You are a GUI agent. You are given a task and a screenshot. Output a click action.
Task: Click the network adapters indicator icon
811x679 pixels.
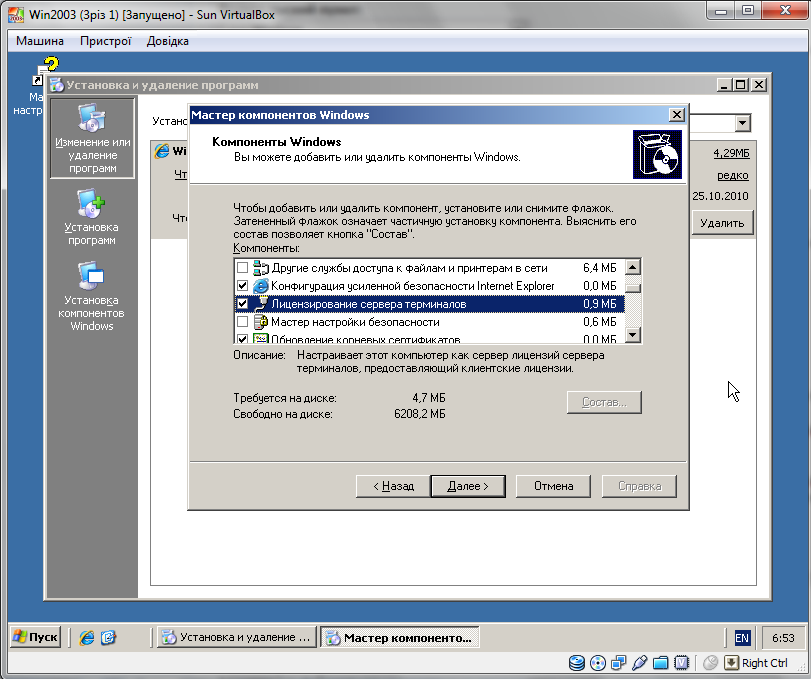click(x=619, y=662)
